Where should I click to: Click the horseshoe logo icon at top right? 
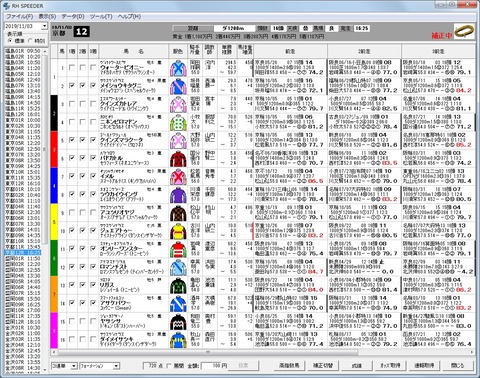pos(464,31)
